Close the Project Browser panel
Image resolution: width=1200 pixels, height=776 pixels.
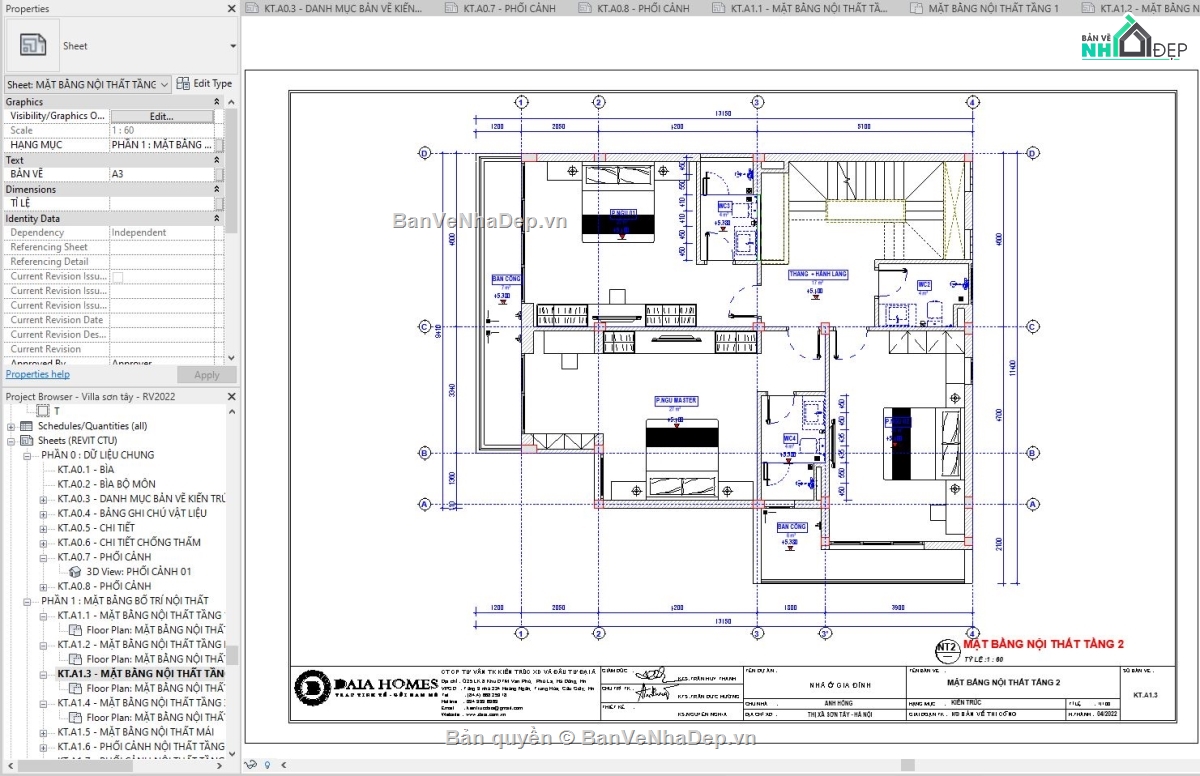[232, 396]
